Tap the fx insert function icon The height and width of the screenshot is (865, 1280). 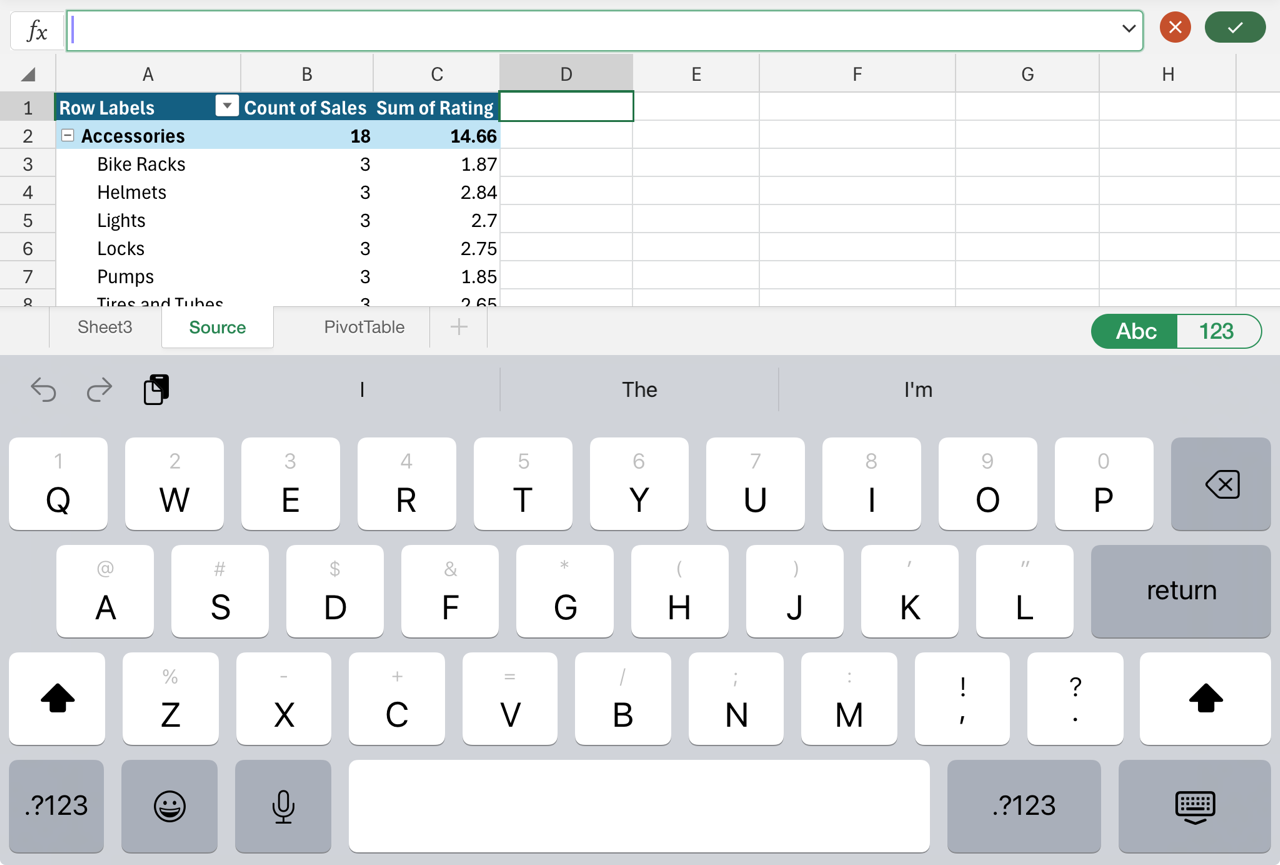click(x=37, y=30)
